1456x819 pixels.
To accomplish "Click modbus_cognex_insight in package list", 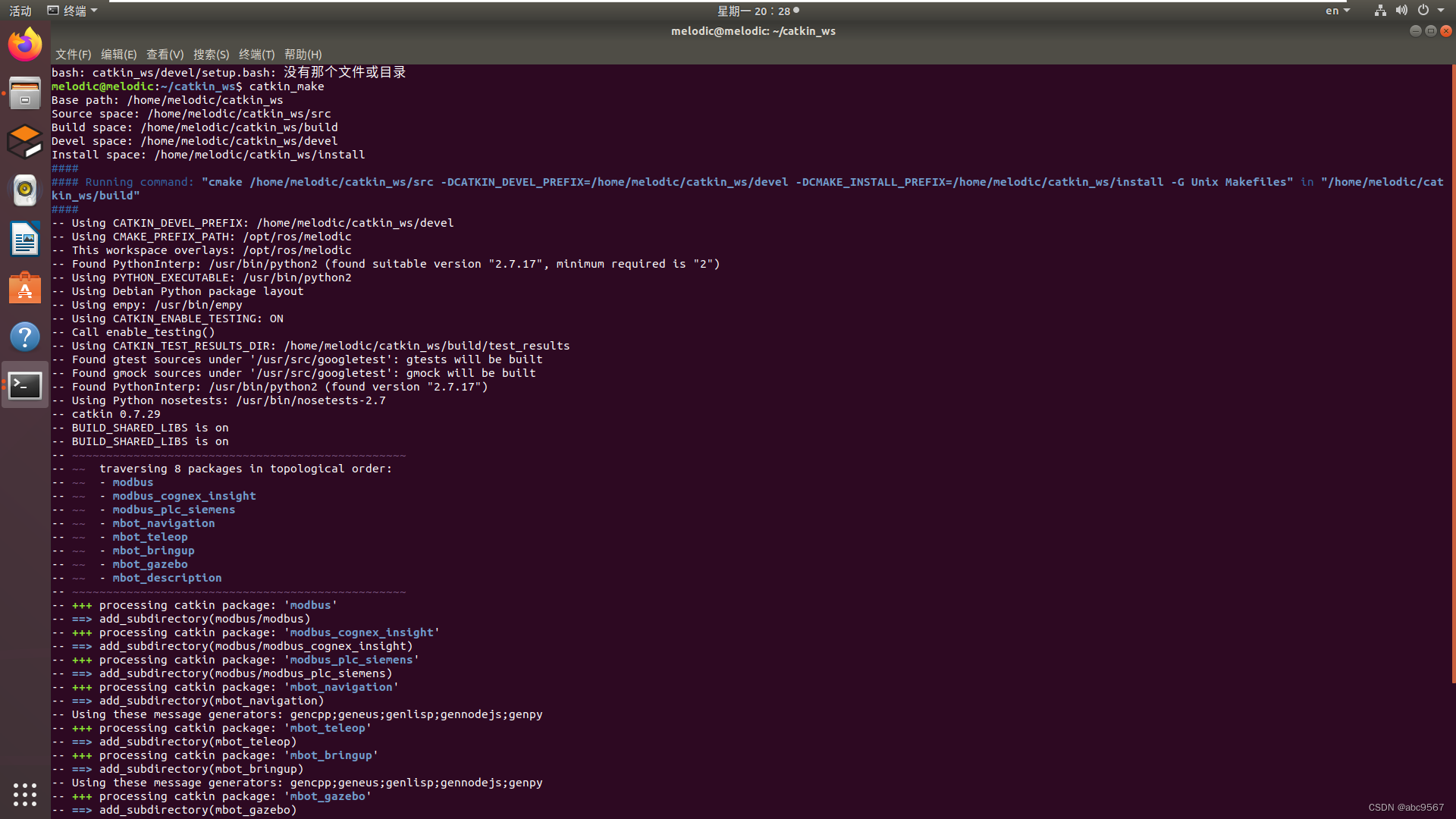I will click(184, 496).
